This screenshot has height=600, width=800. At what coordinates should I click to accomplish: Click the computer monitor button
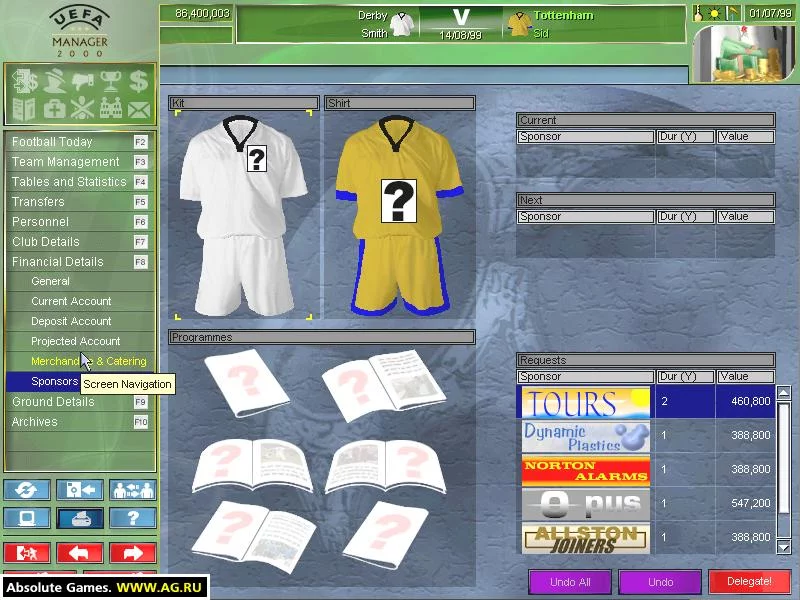(x=27, y=518)
